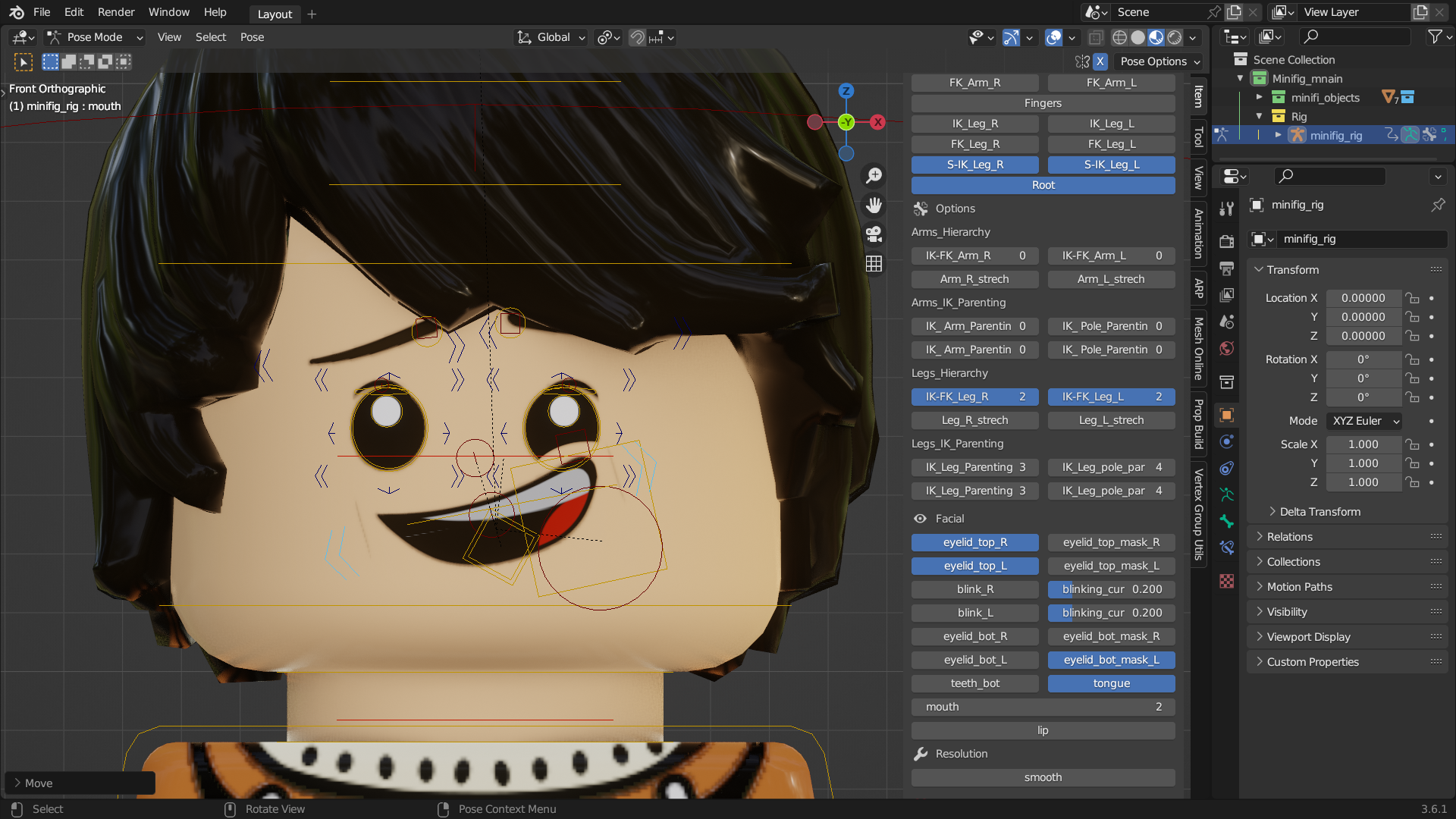Click the outliner search field
Image resolution: width=1456 pixels, height=819 pixels.
click(1354, 36)
